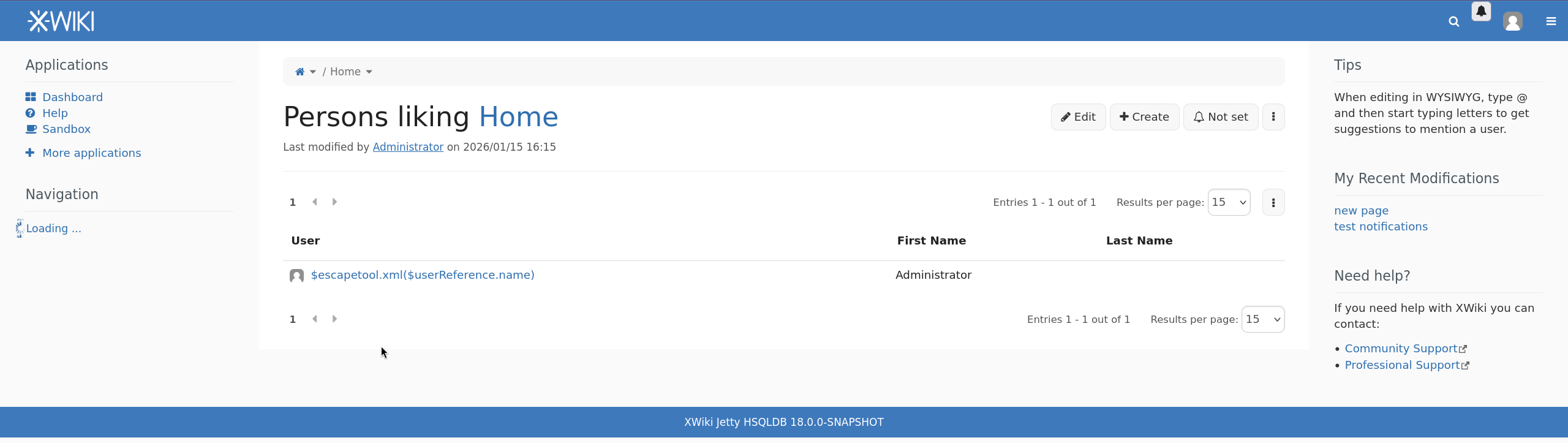The image size is (1568, 443).
Task: Click the XWiki logo
Action: tap(61, 21)
